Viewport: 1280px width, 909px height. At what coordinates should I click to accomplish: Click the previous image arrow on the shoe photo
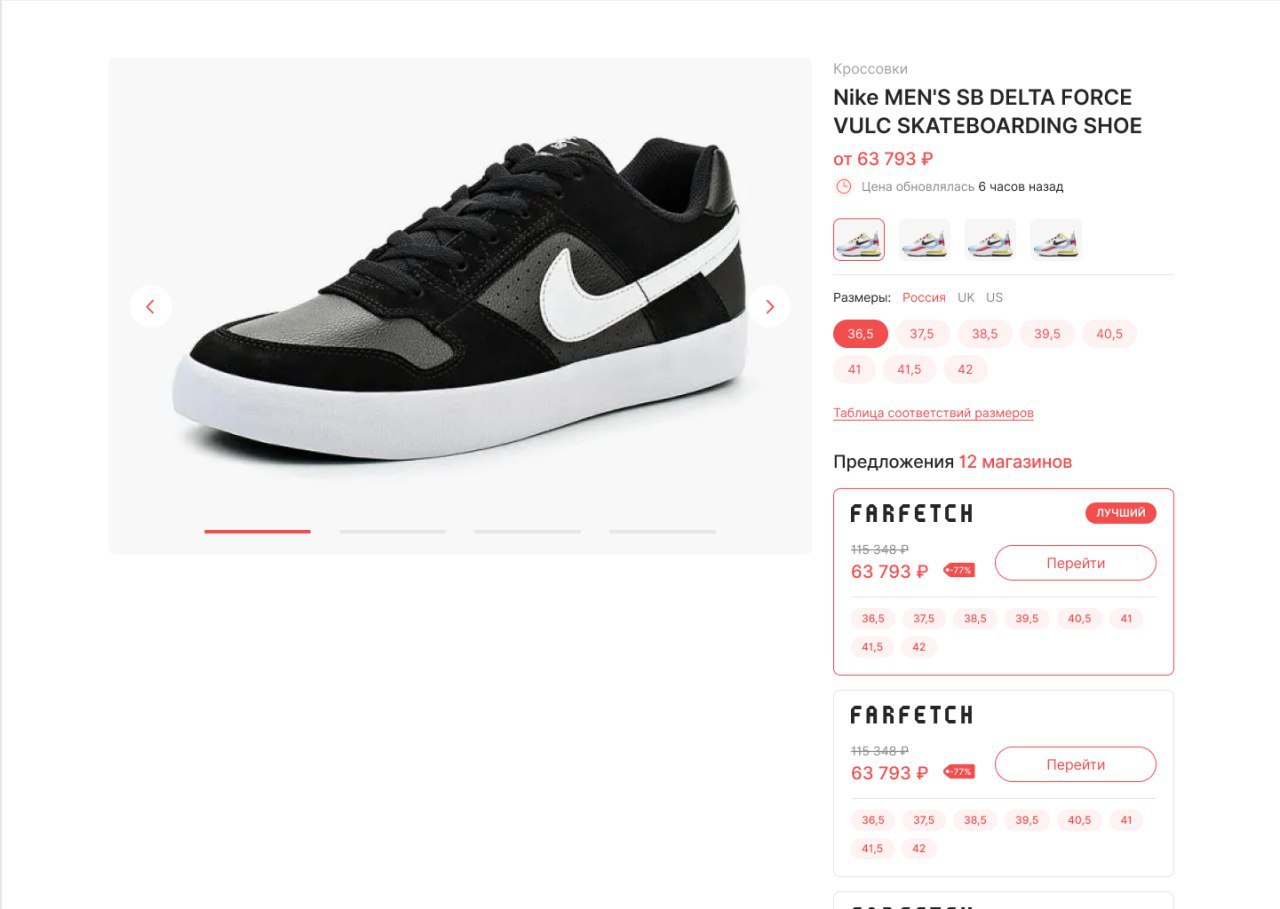pos(151,307)
